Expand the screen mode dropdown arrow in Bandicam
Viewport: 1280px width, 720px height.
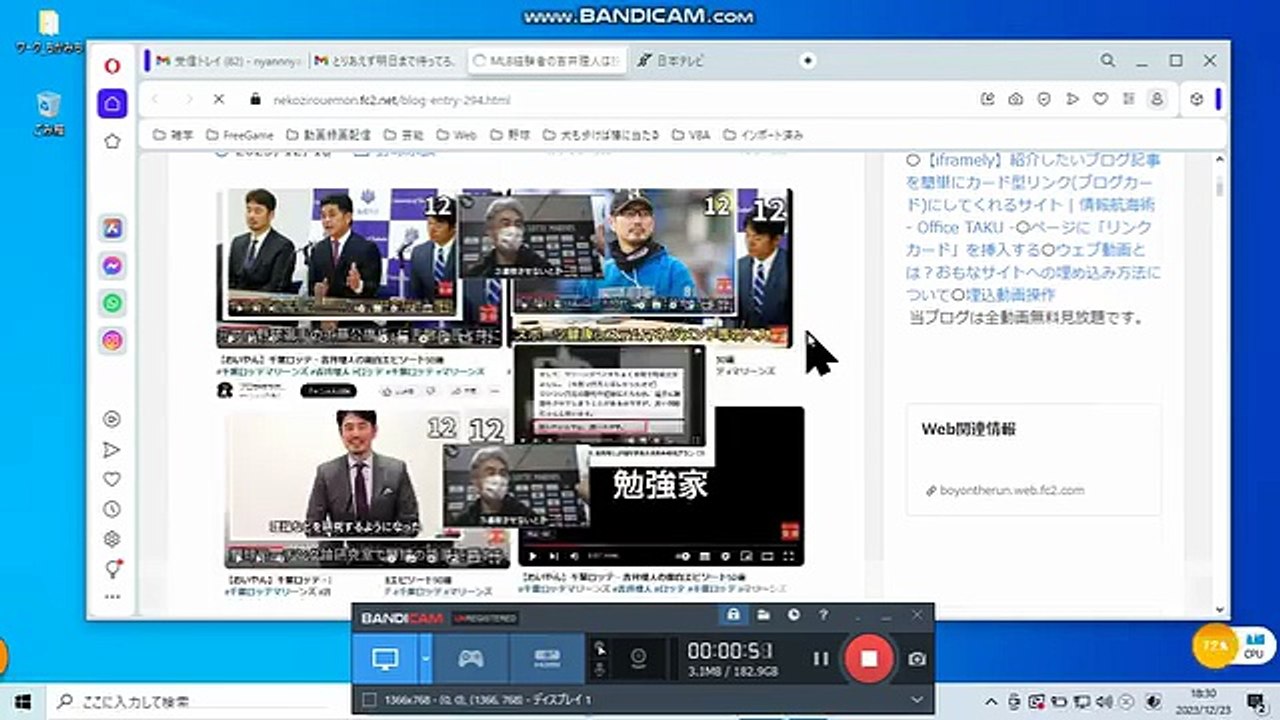pos(426,658)
